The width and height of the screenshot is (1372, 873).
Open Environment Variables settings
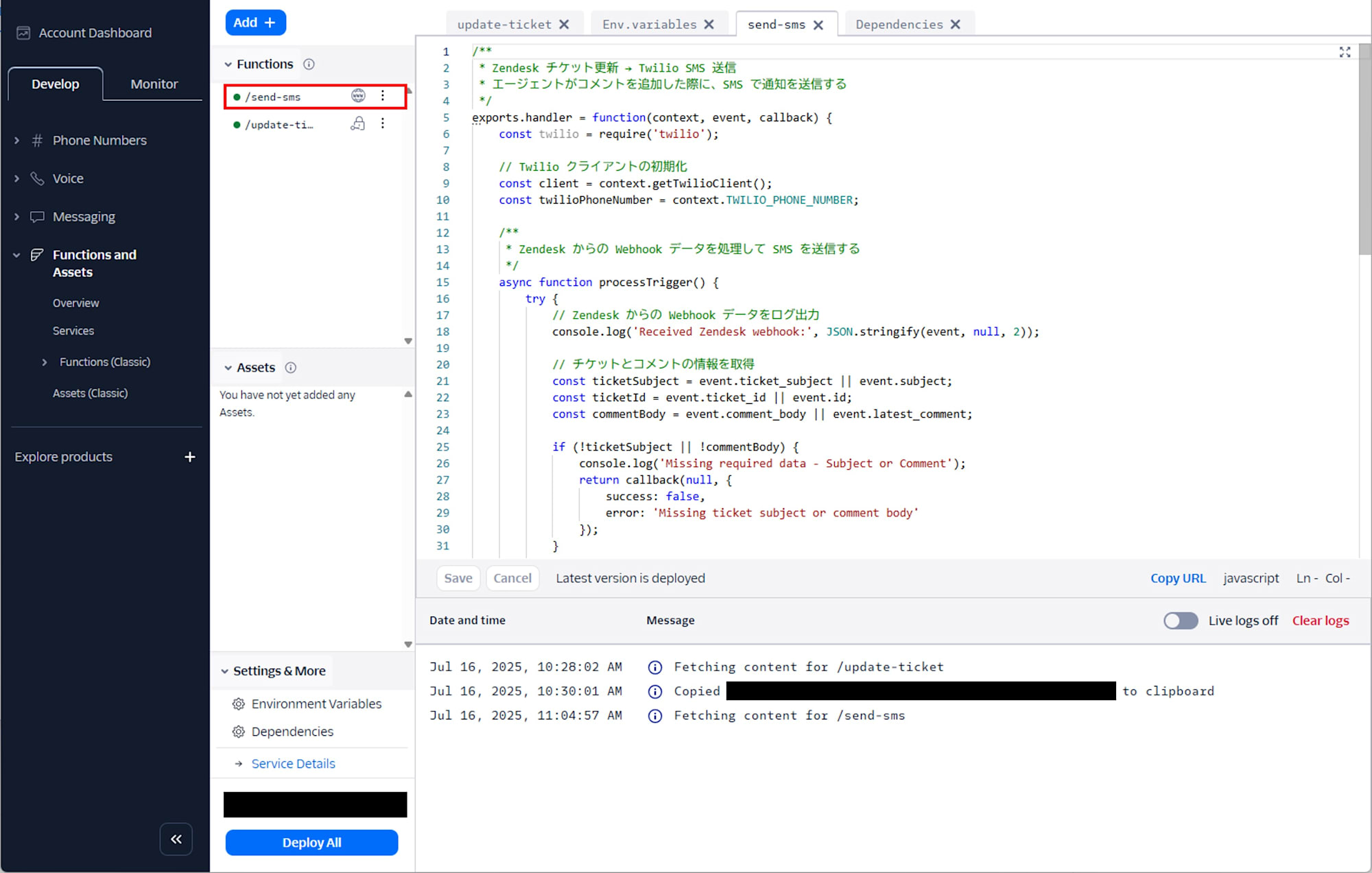[316, 704]
